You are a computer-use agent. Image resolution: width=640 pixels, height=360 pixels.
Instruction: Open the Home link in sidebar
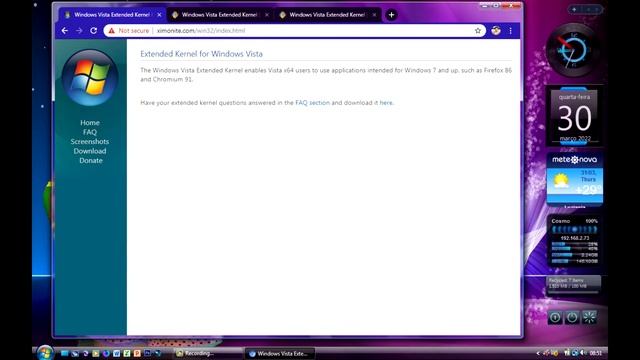[90, 122]
